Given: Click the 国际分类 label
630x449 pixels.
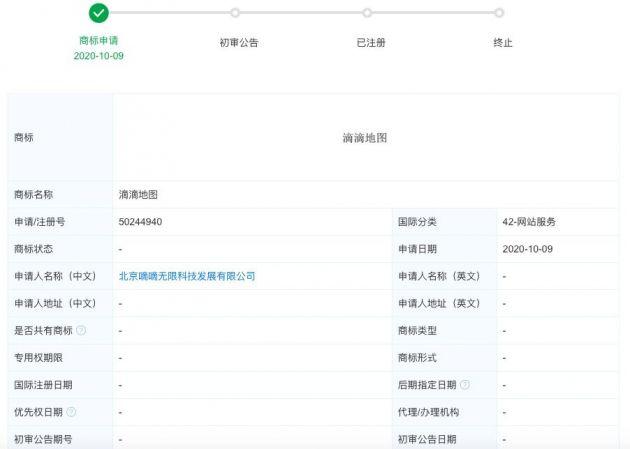Looking at the screenshot, I should pos(417,222).
